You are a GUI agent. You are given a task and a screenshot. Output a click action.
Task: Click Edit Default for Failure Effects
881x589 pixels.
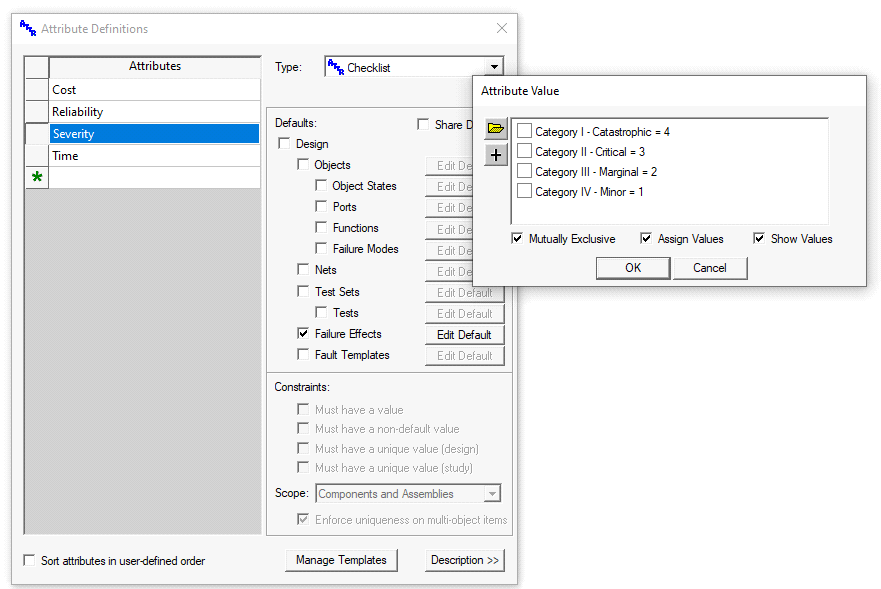tap(464, 335)
